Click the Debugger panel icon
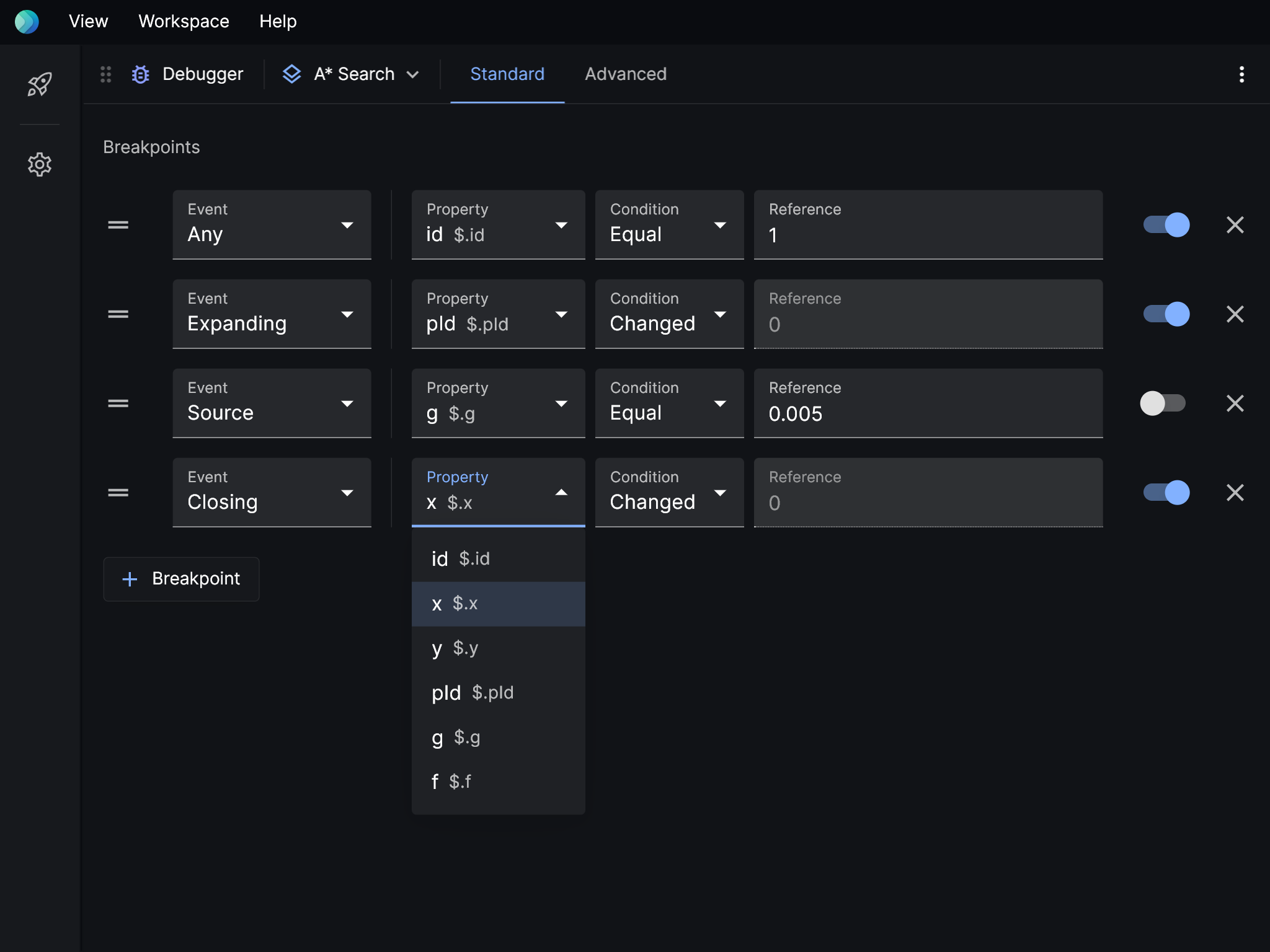1270x952 pixels. pos(141,73)
